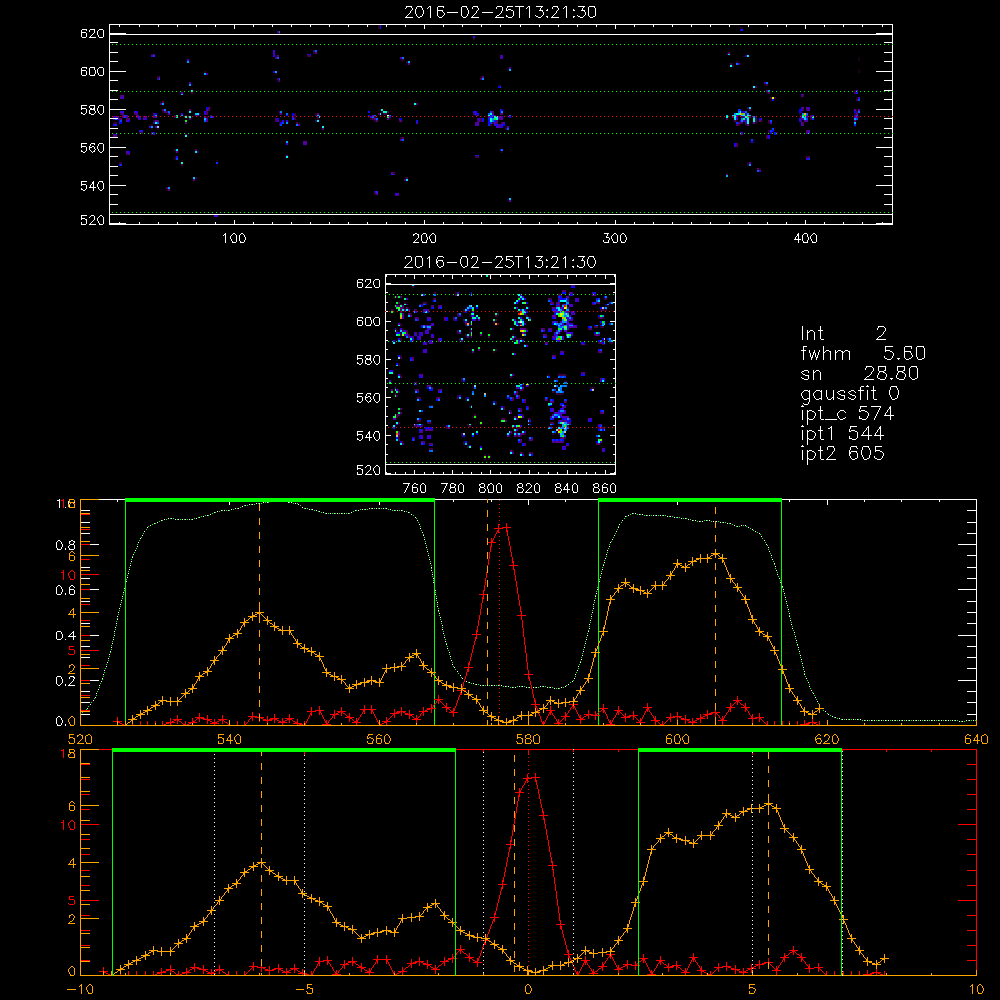Click x-axis label 860 on middle image
The width and height of the screenshot is (1000, 1000).
click(x=605, y=489)
